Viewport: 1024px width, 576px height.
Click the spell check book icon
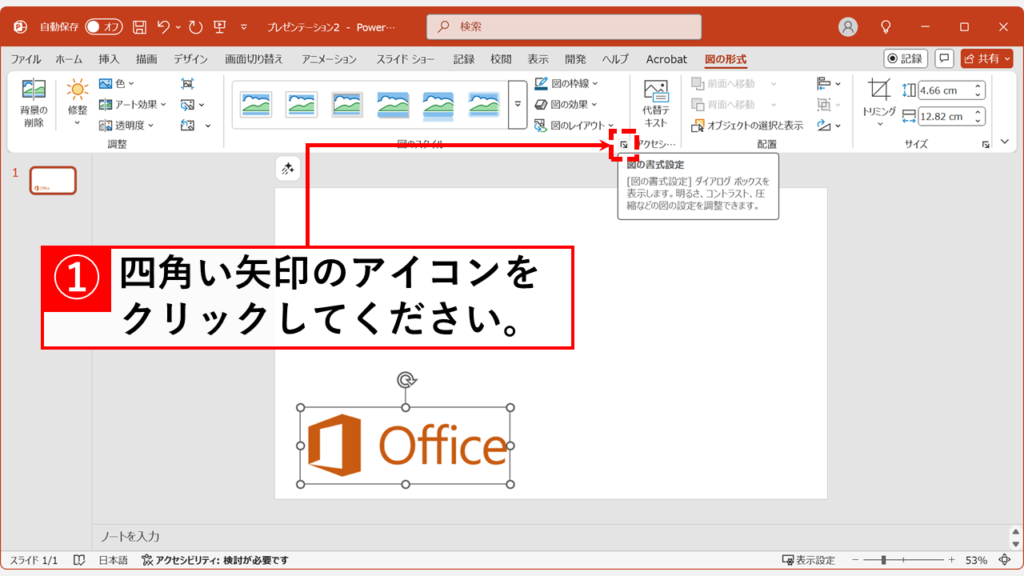pos(79,560)
